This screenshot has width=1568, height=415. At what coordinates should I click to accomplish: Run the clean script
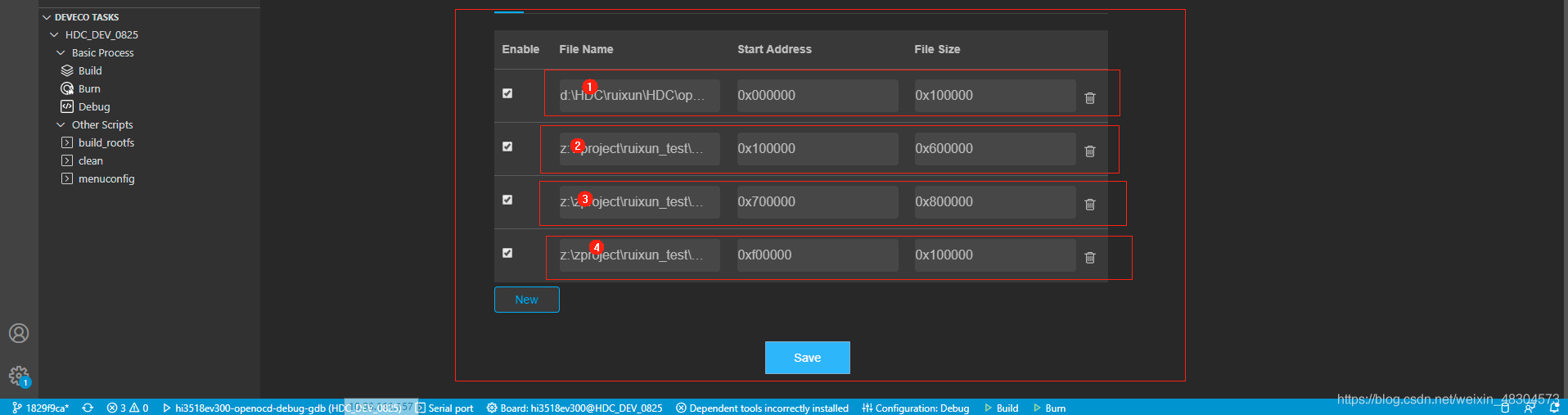tap(91, 160)
